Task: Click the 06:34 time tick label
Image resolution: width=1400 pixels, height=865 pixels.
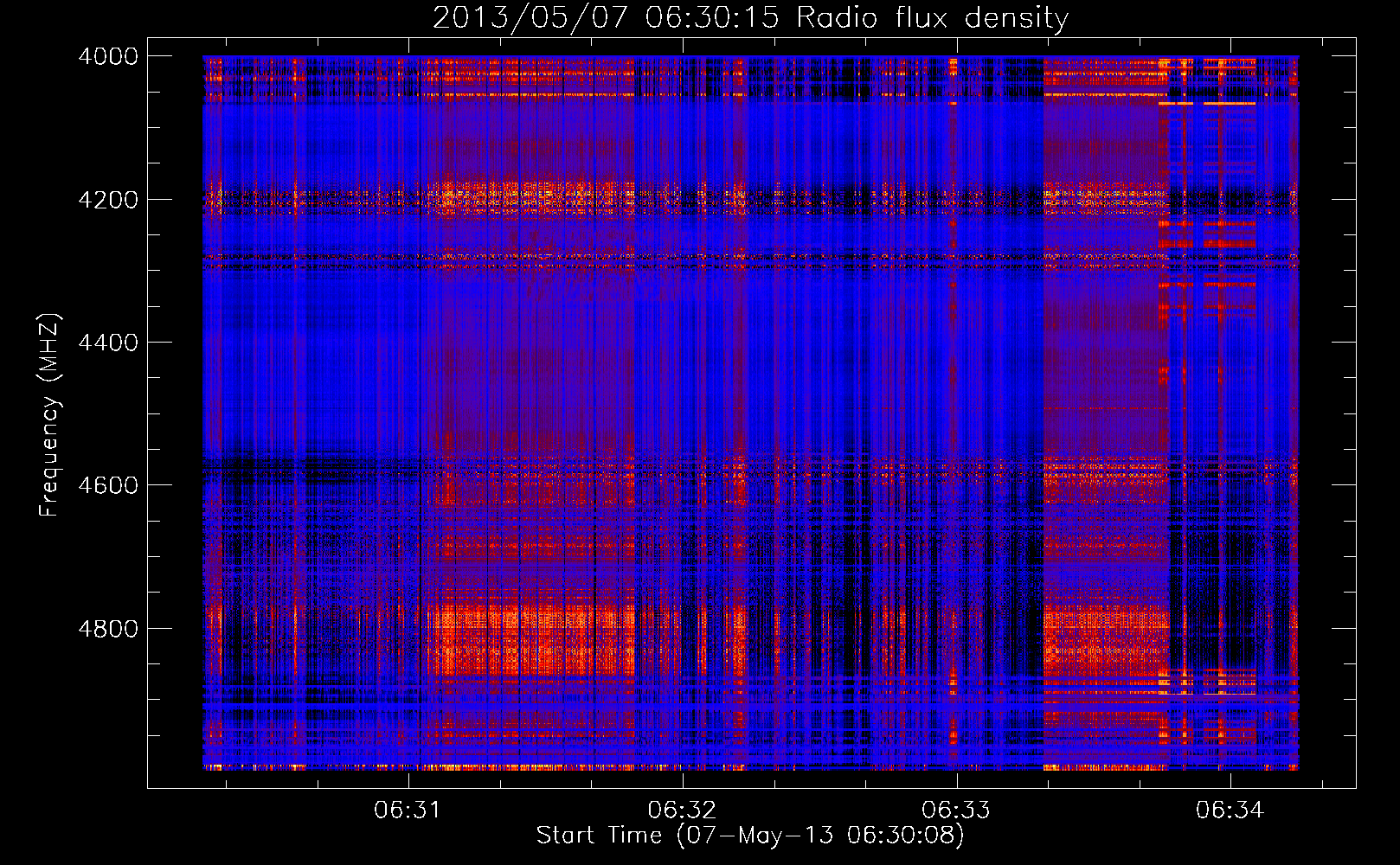Action: (1230, 811)
